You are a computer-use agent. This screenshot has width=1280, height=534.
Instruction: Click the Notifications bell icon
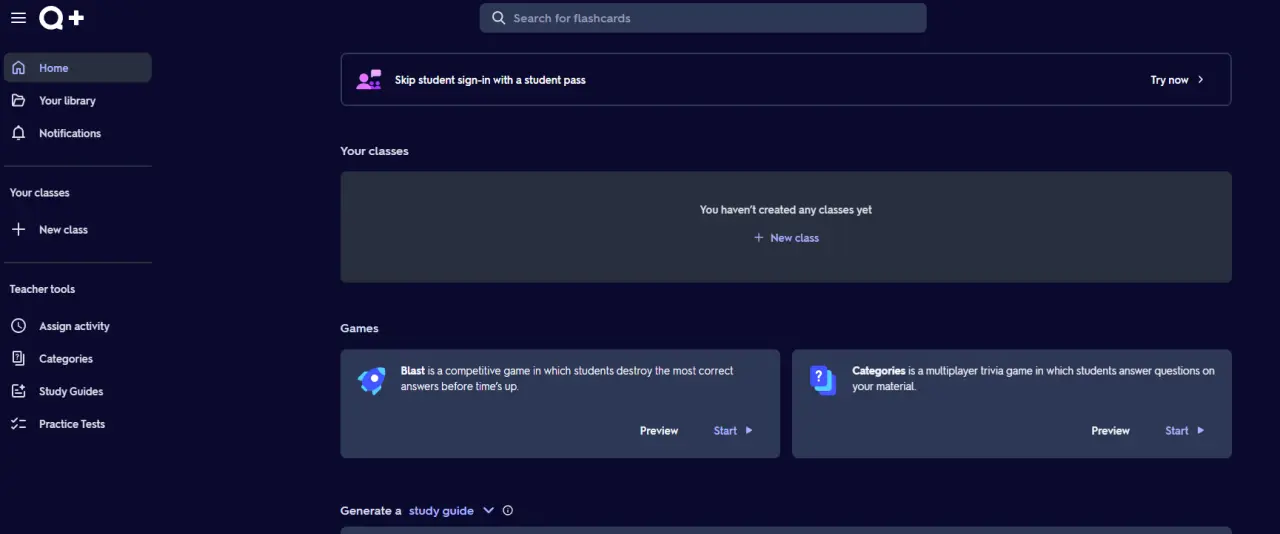[18, 133]
